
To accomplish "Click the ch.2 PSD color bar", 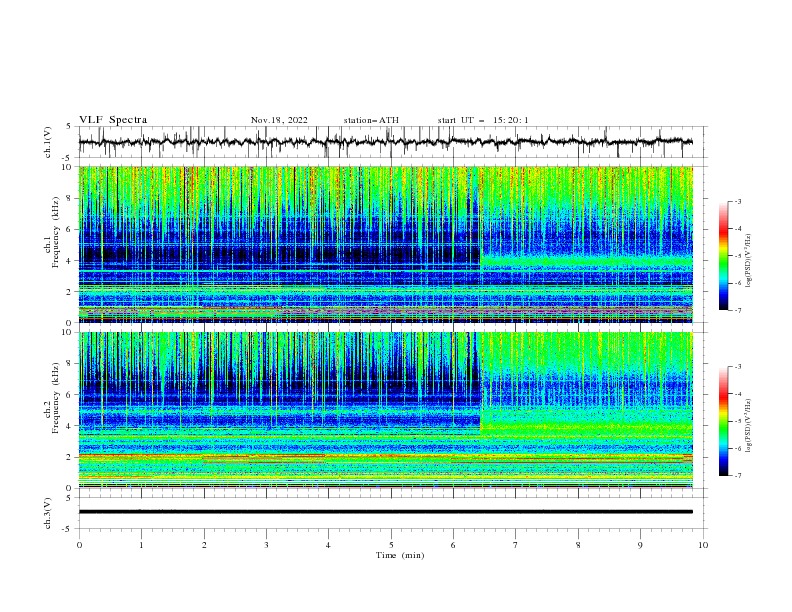I will pos(723,421).
